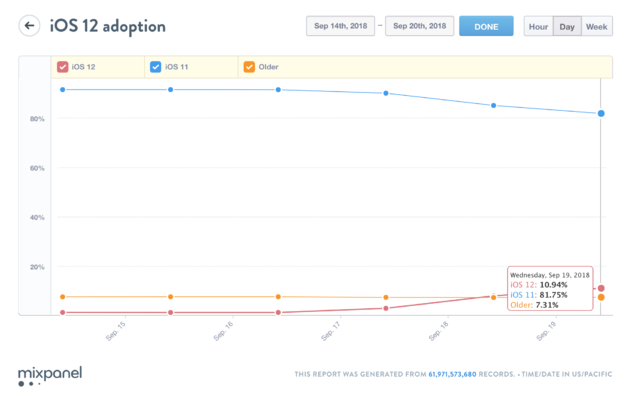Viewport: 630px width, 398px height.
Task: Select the large red iOS 12 point on Sep 19
Action: (601, 288)
